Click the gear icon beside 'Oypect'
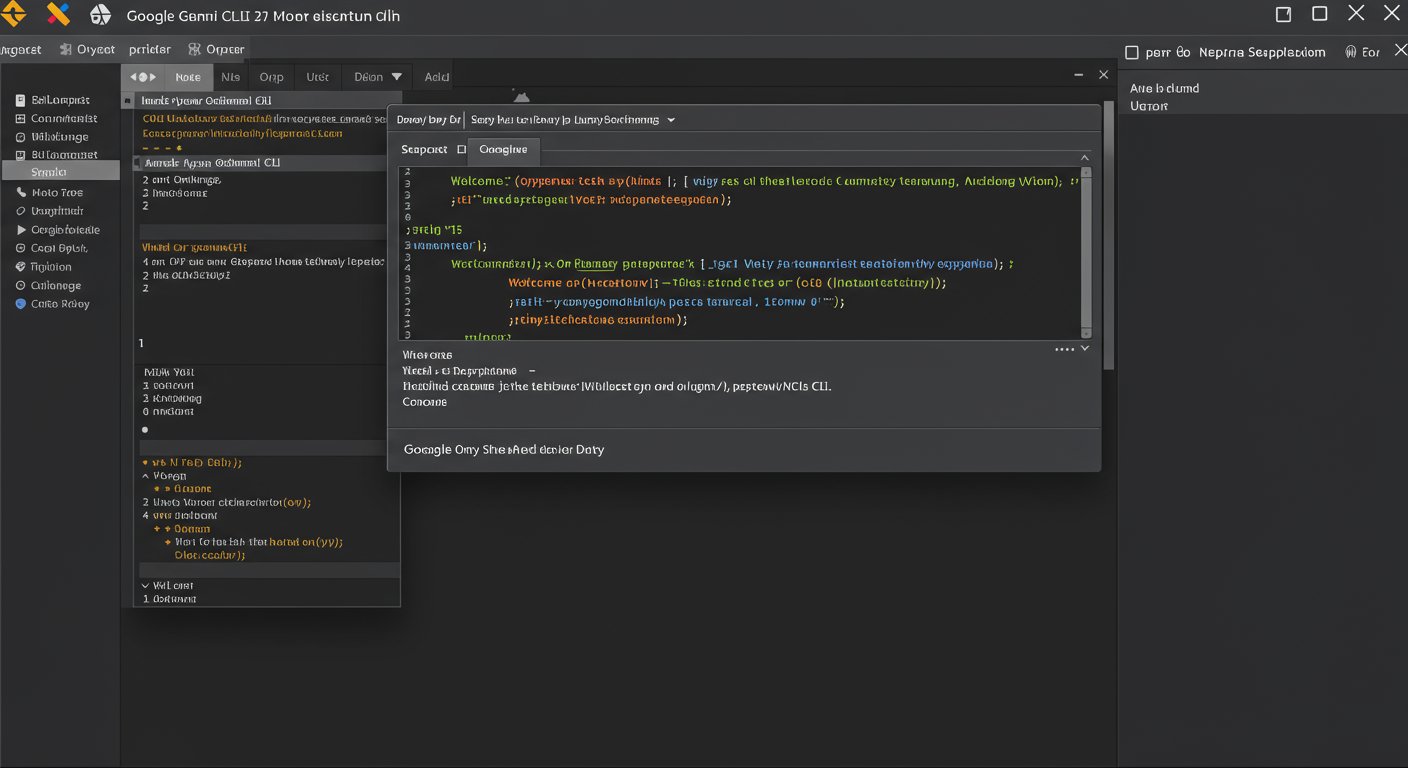The width and height of the screenshot is (1408, 768). pyautogui.click(x=65, y=49)
